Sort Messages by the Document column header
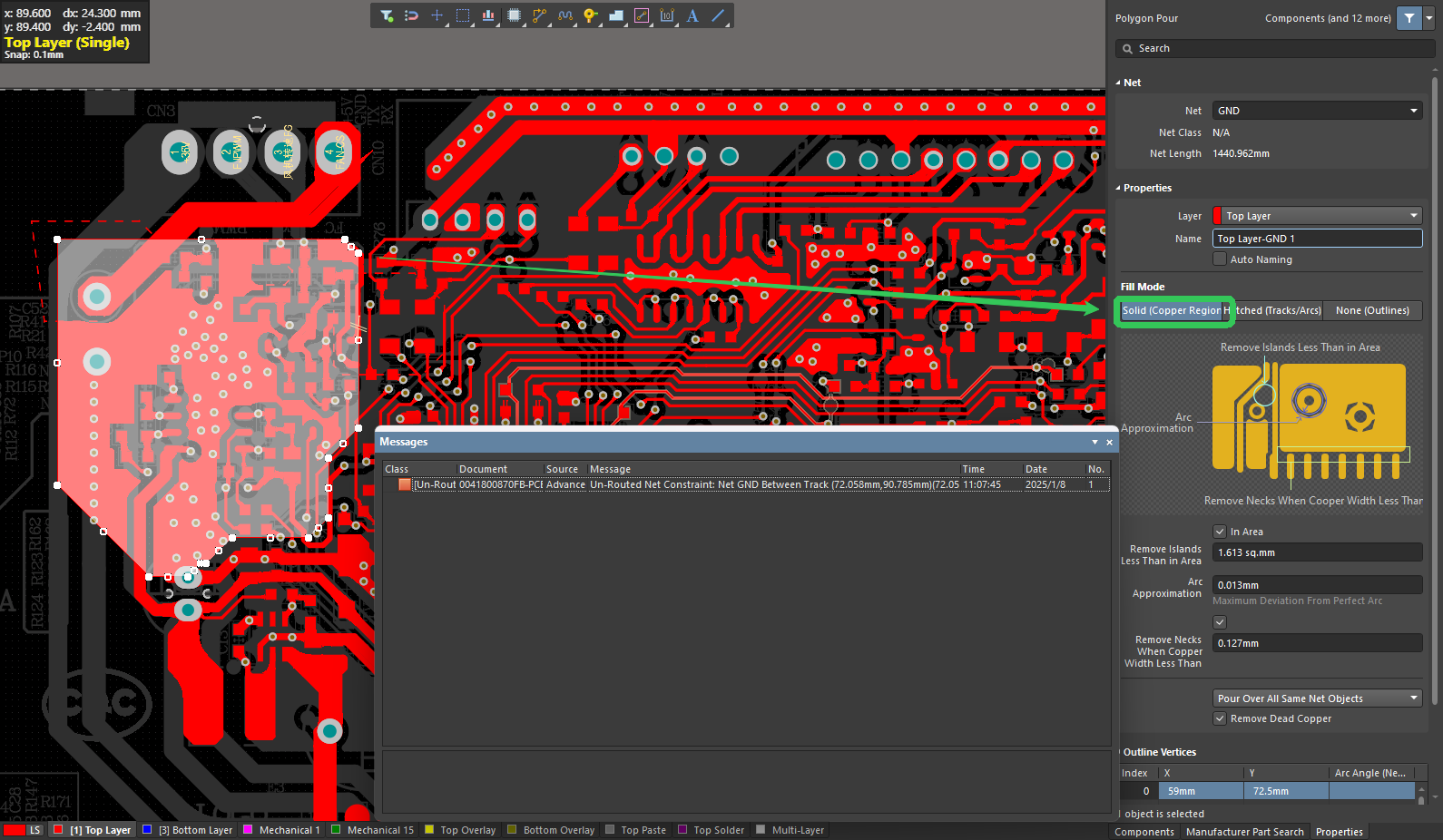The width and height of the screenshot is (1443, 840). click(499, 469)
